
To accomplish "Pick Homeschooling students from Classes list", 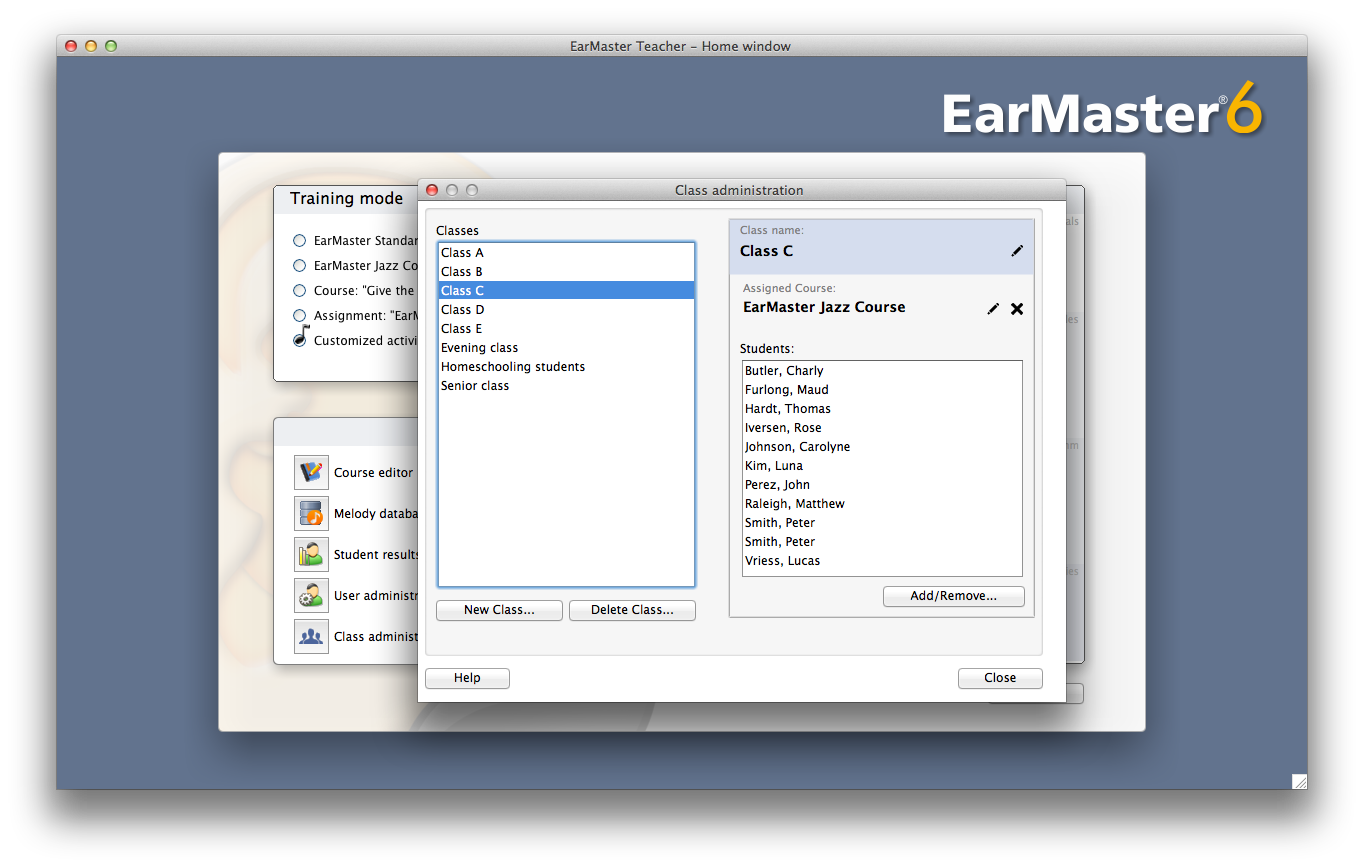I will coord(513,367).
